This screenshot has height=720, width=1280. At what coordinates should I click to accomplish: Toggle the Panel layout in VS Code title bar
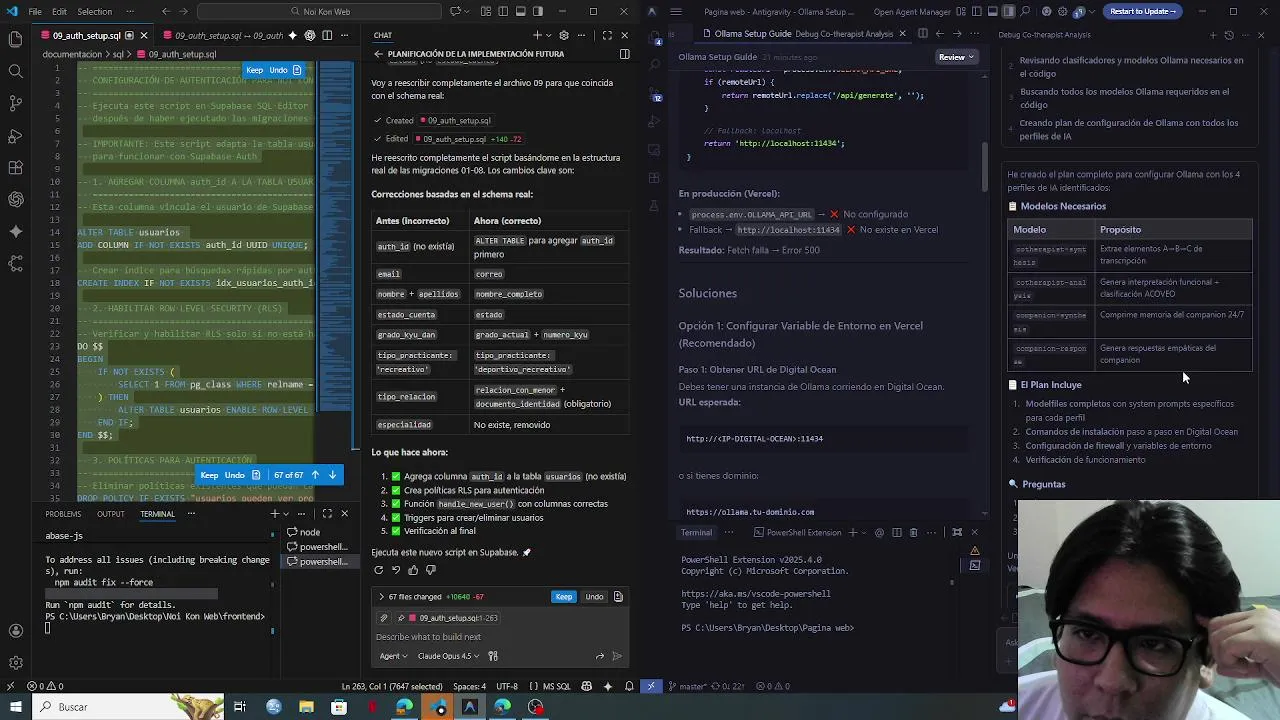pos(520,11)
